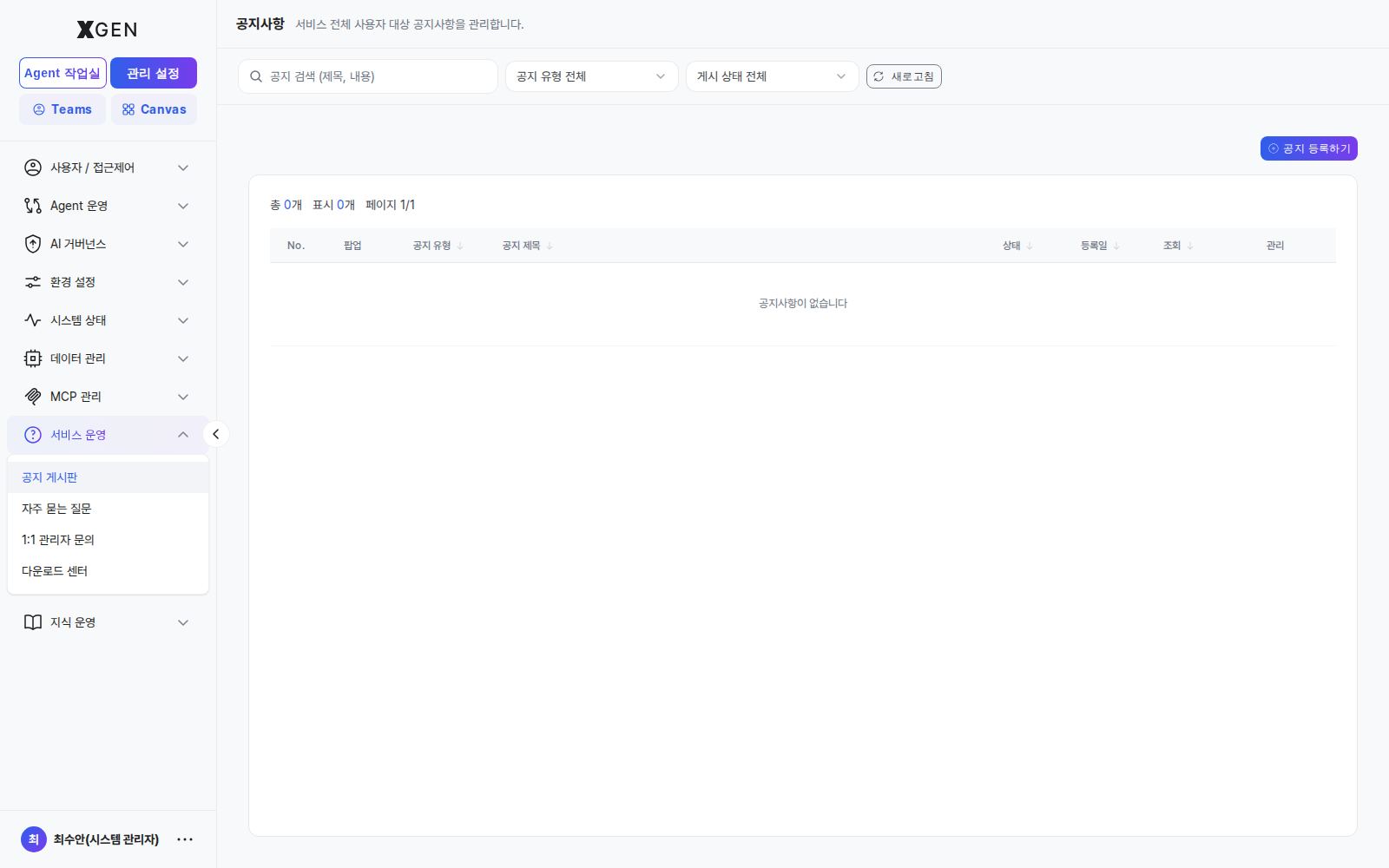The image size is (1389, 868).
Task: Click the 새로고침 refresh button
Action: coord(904,76)
